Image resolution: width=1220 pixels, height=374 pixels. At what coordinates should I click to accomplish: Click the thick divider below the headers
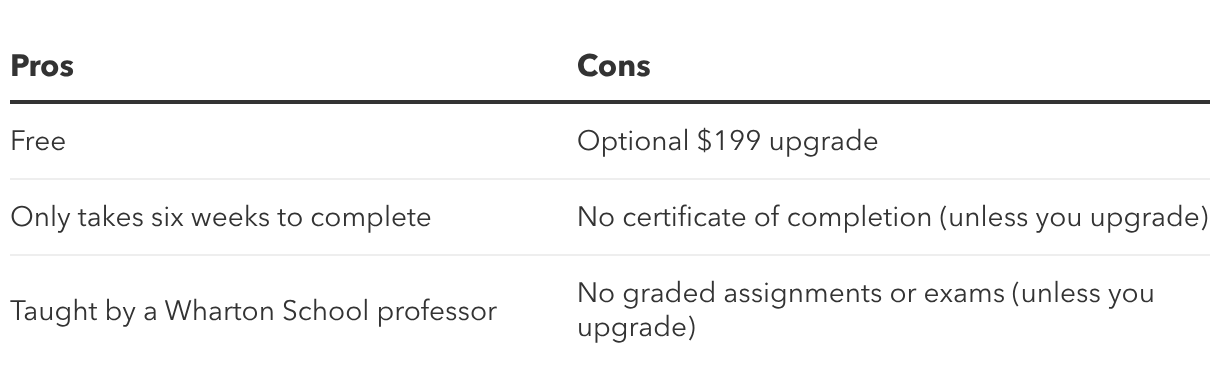point(610,102)
